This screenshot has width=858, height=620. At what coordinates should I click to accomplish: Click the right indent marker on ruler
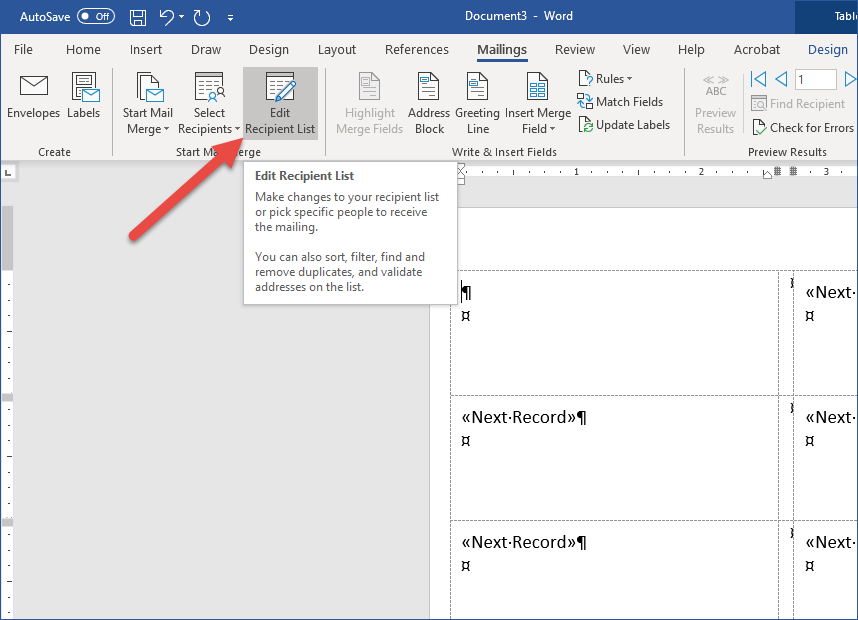click(x=767, y=175)
